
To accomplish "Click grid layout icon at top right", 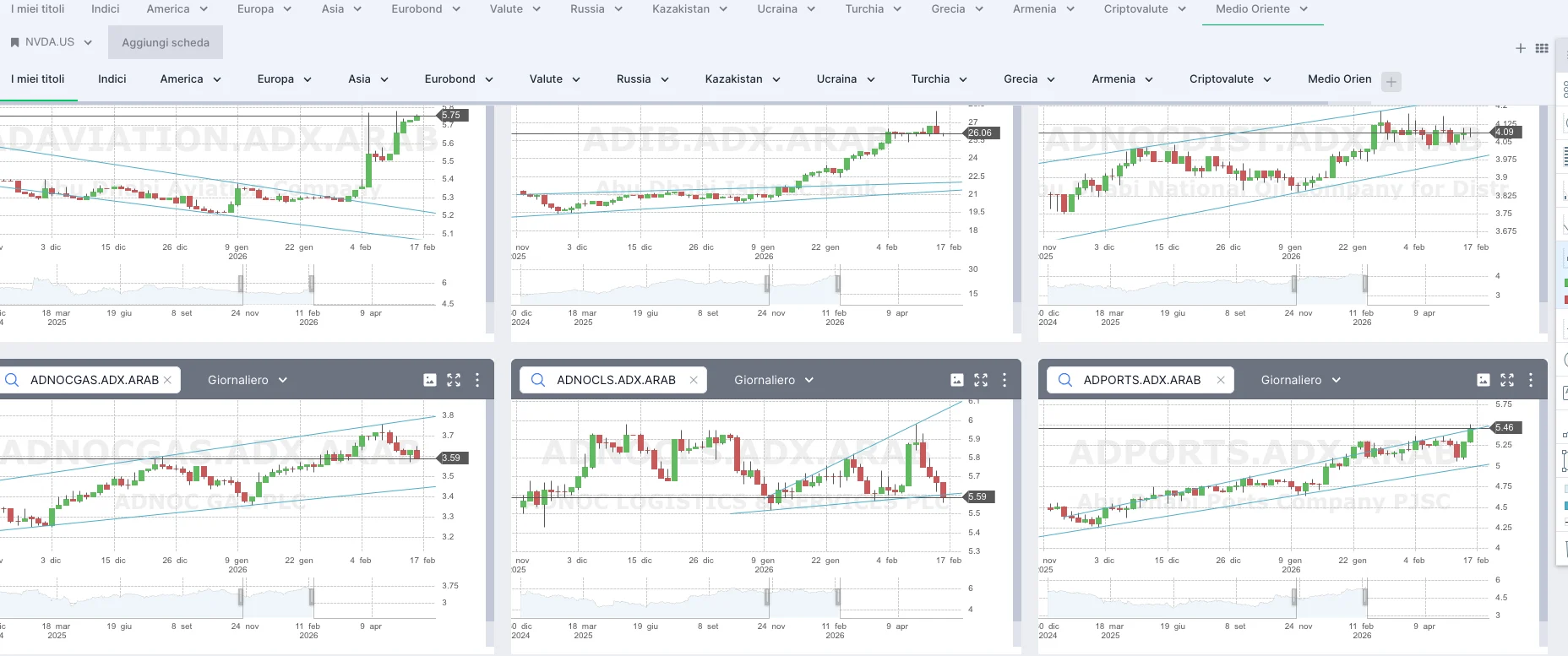I will point(1542,48).
